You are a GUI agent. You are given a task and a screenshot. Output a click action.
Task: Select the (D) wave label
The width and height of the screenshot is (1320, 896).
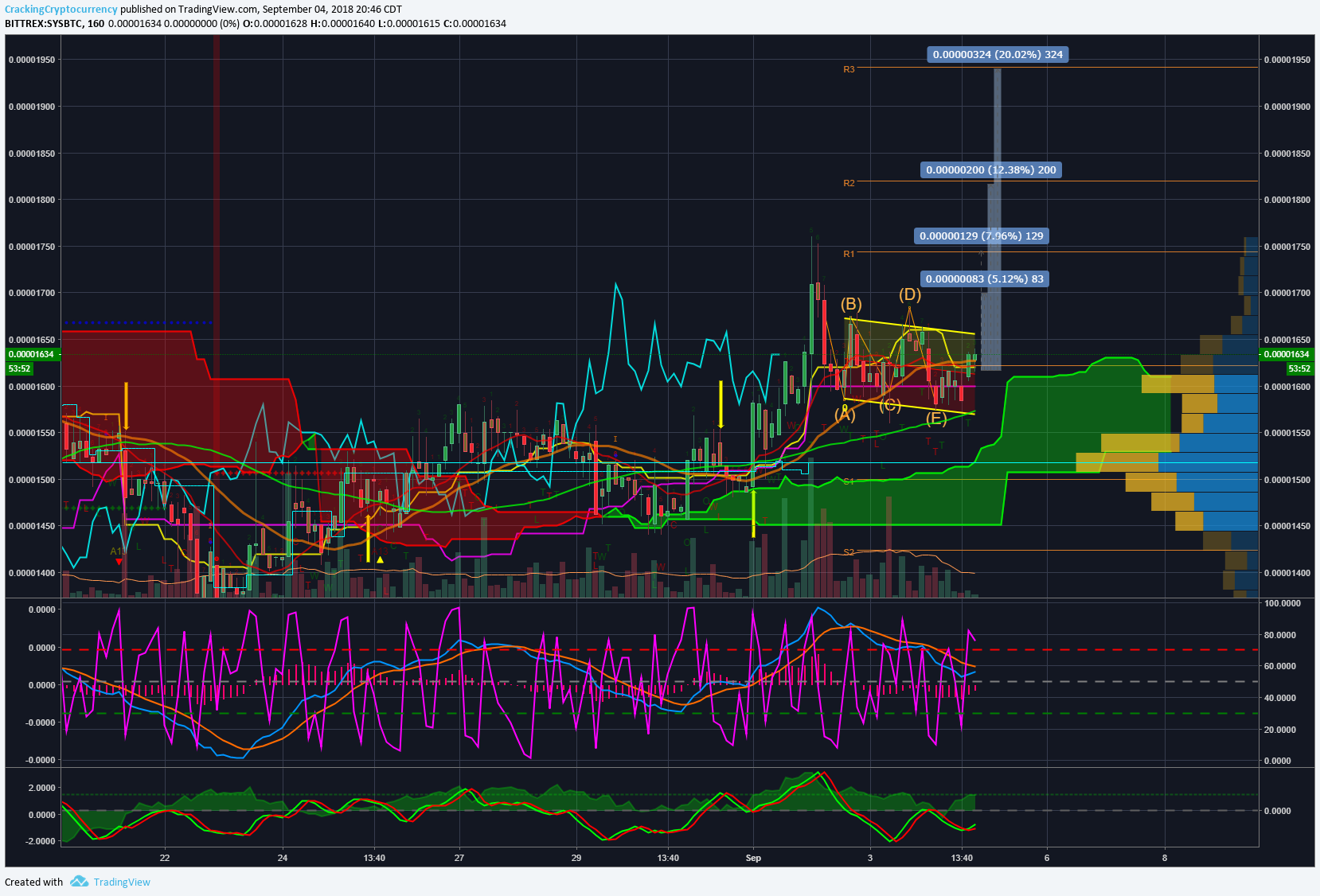tap(910, 294)
